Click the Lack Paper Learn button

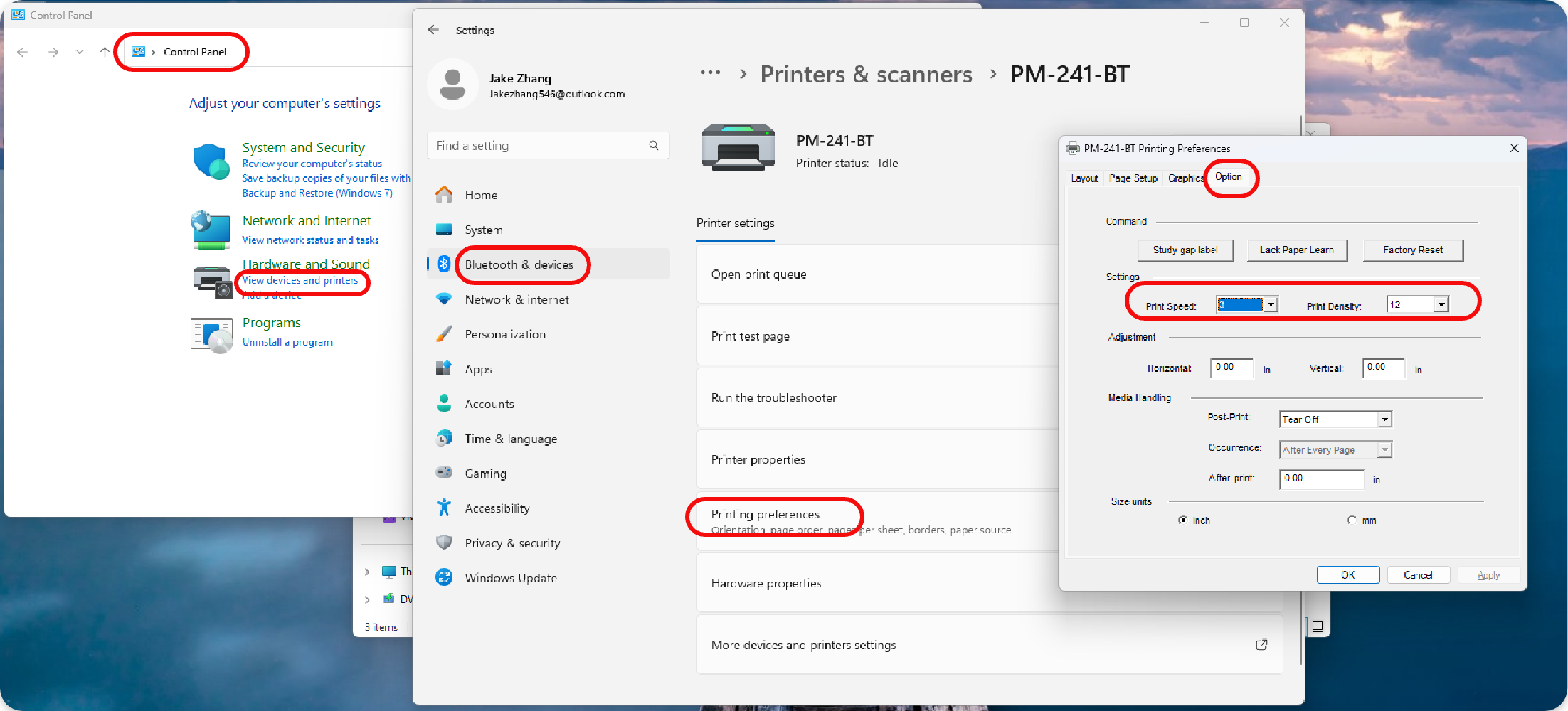(1297, 250)
